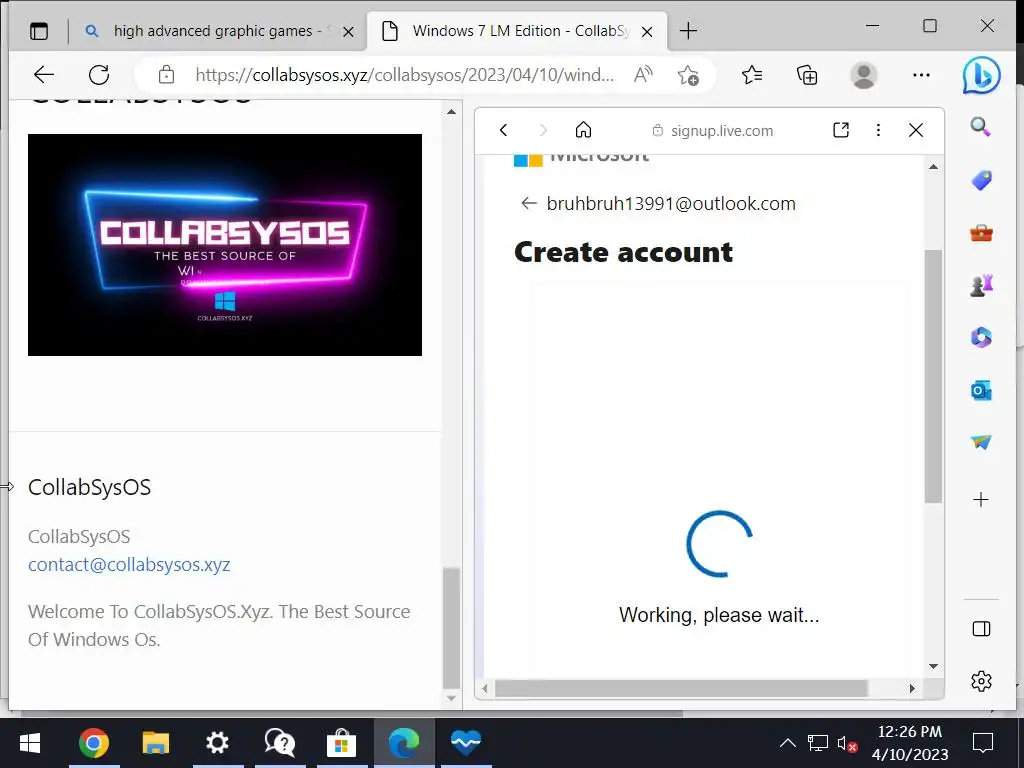Open Microsoft Store from taskbar
The height and width of the screenshot is (768, 1024).
pyautogui.click(x=341, y=743)
